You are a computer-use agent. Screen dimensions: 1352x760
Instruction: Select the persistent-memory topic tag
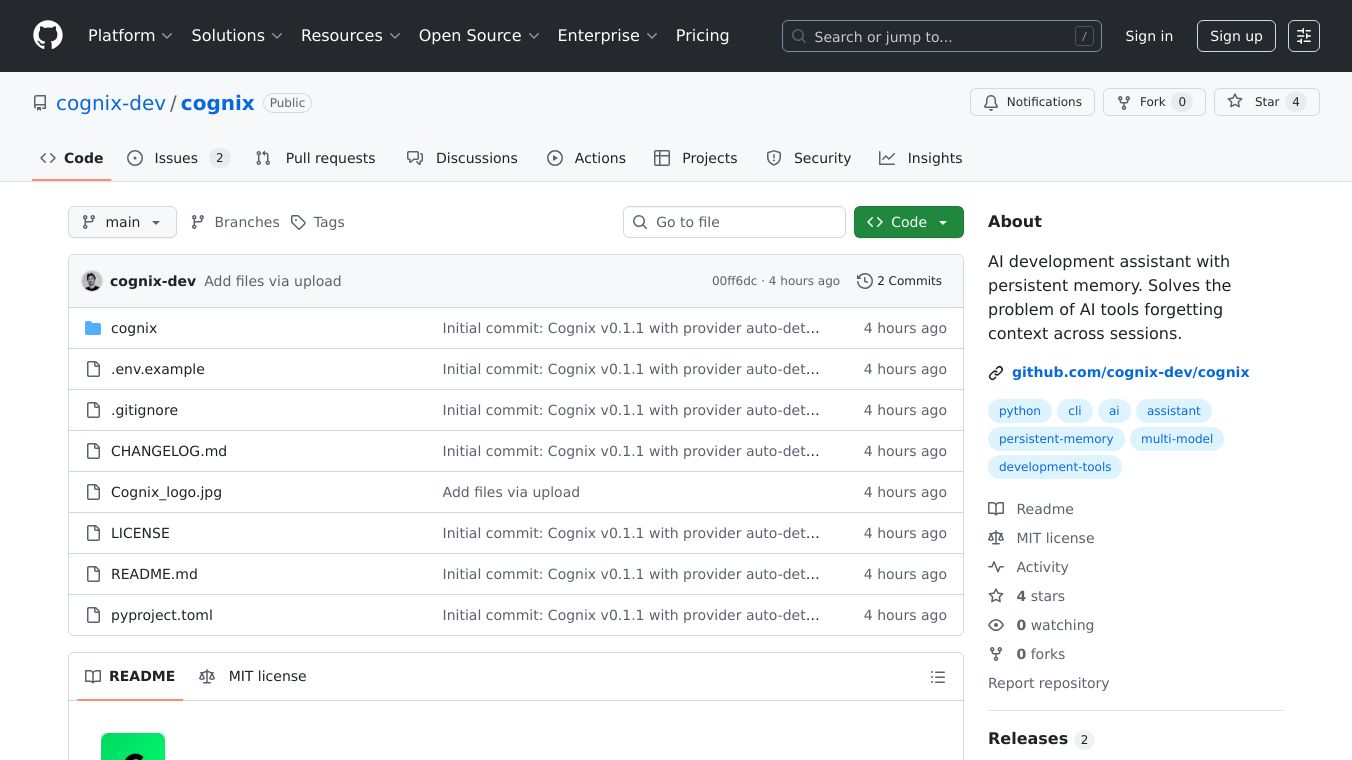[1055, 439]
